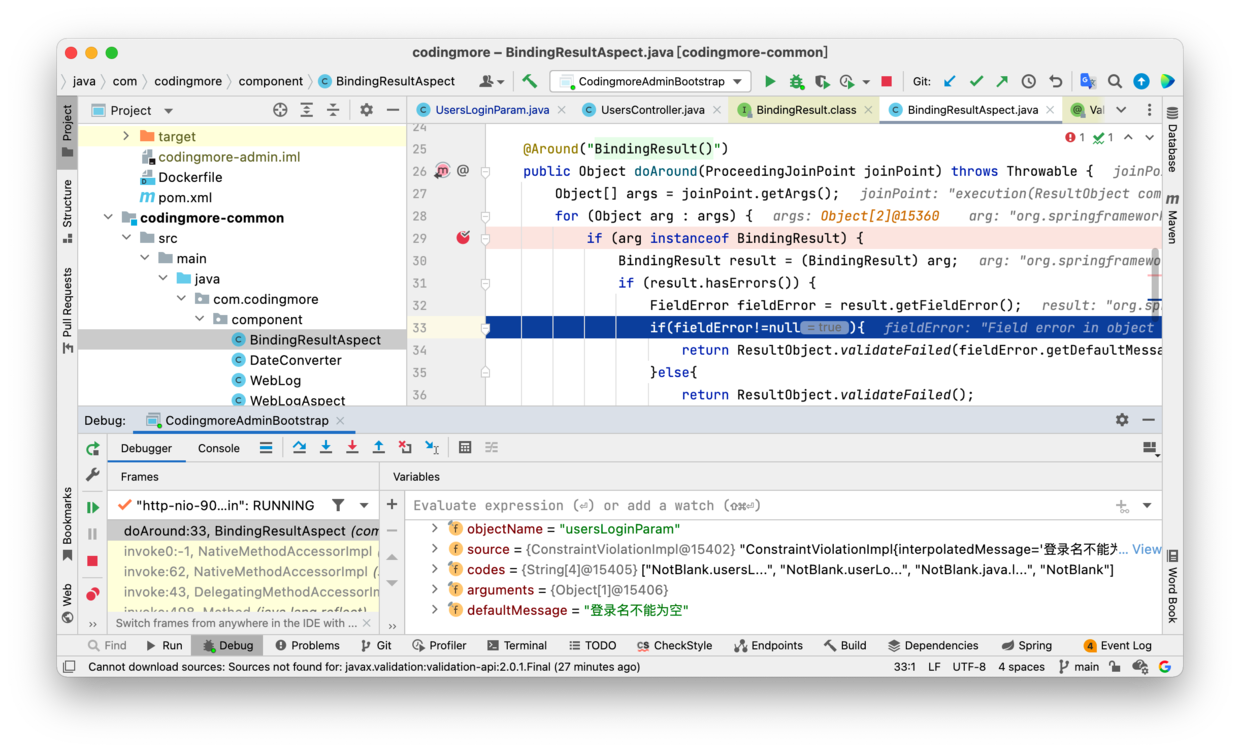This screenshot has height=752, width=1240.
Task: Click the Build project hammer icon
Action: (530, 82)
